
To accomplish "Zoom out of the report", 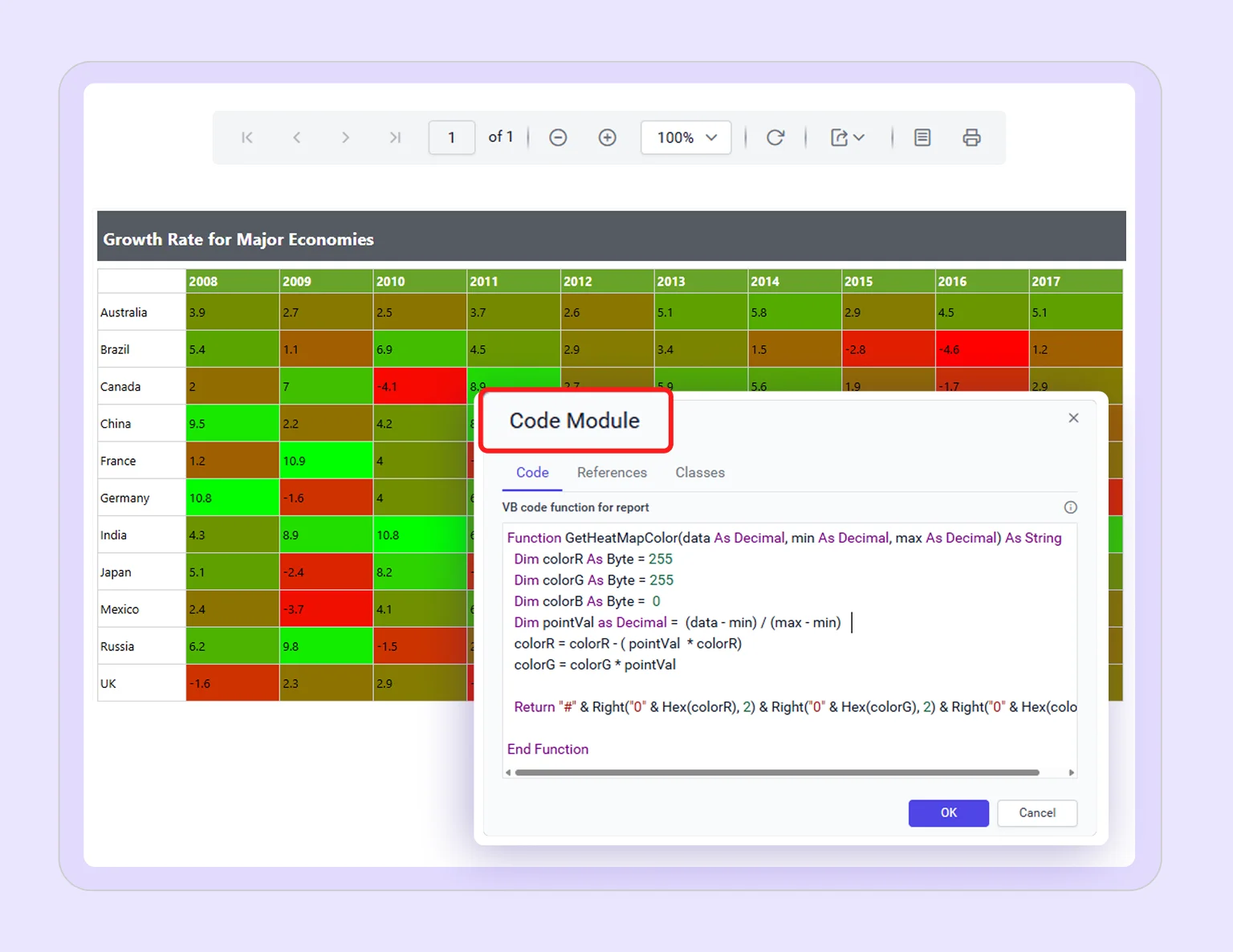I will click(x=558, y=137).
